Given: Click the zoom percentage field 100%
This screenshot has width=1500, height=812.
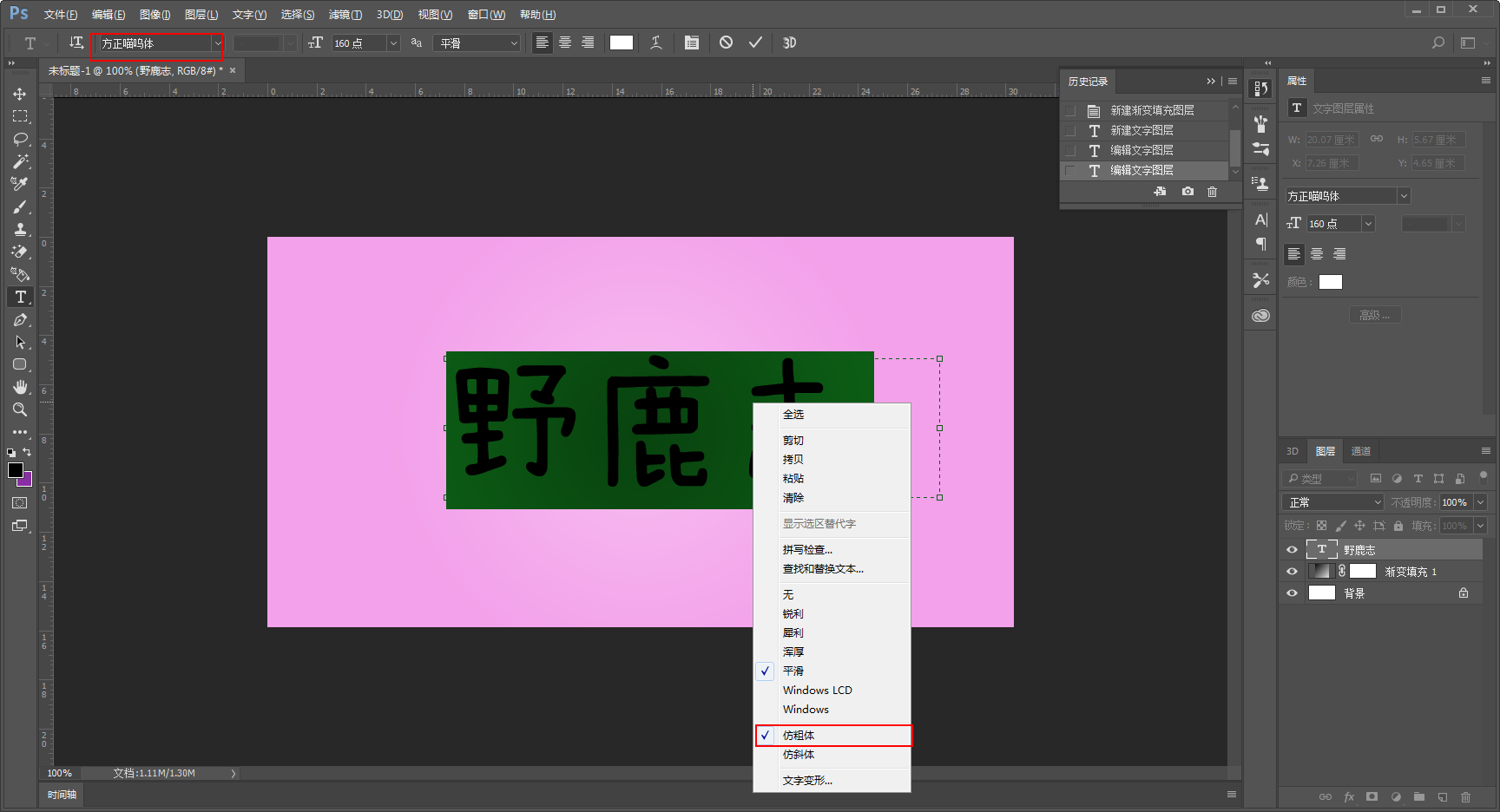Looking at the screenshot, I should (x=60, y=773).
